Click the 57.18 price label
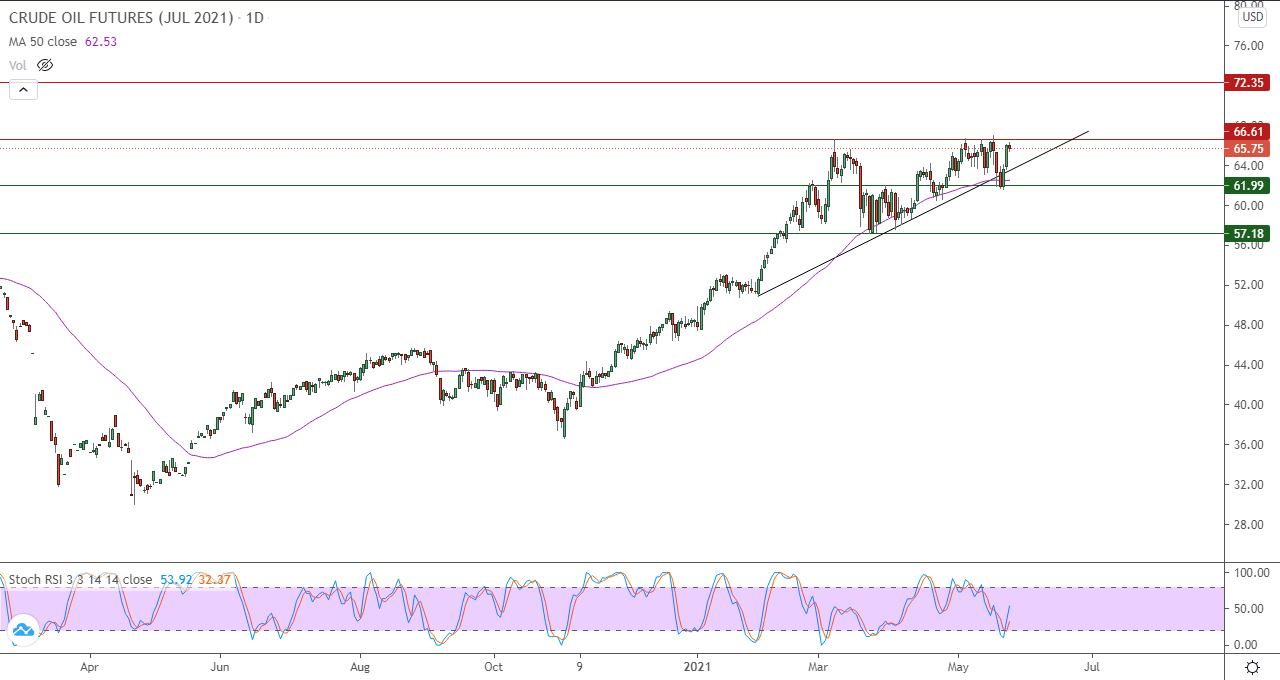The height and width of the screenshot is (680, 1280). [x=1249, y=233]
